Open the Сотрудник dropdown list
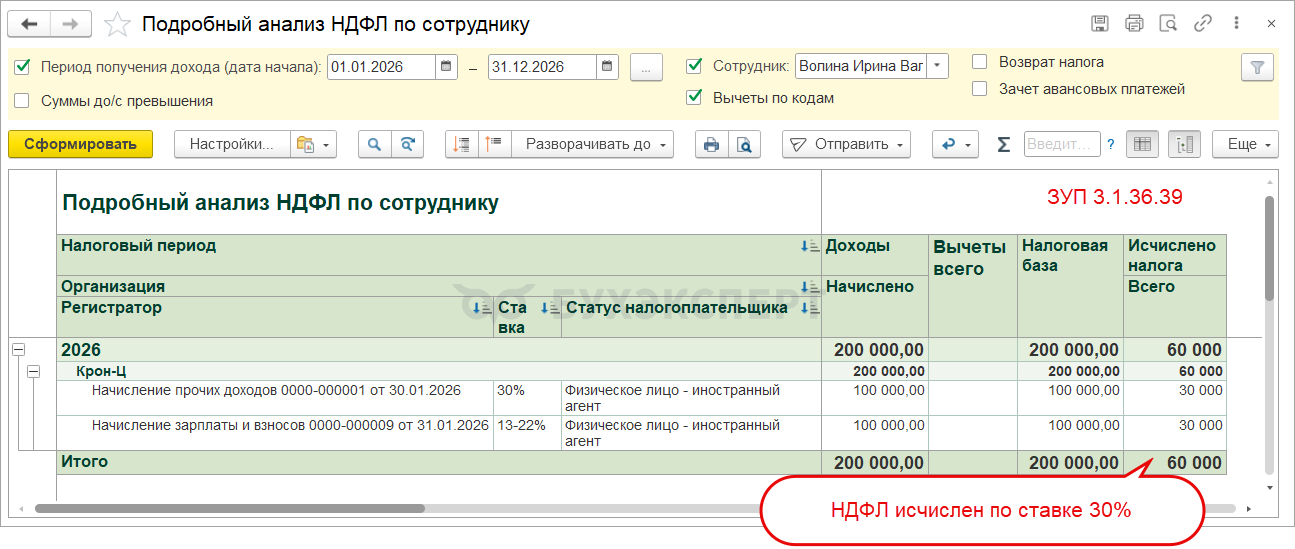The height and width of the screenshot is (549, 1295). [x=937, y=67]
